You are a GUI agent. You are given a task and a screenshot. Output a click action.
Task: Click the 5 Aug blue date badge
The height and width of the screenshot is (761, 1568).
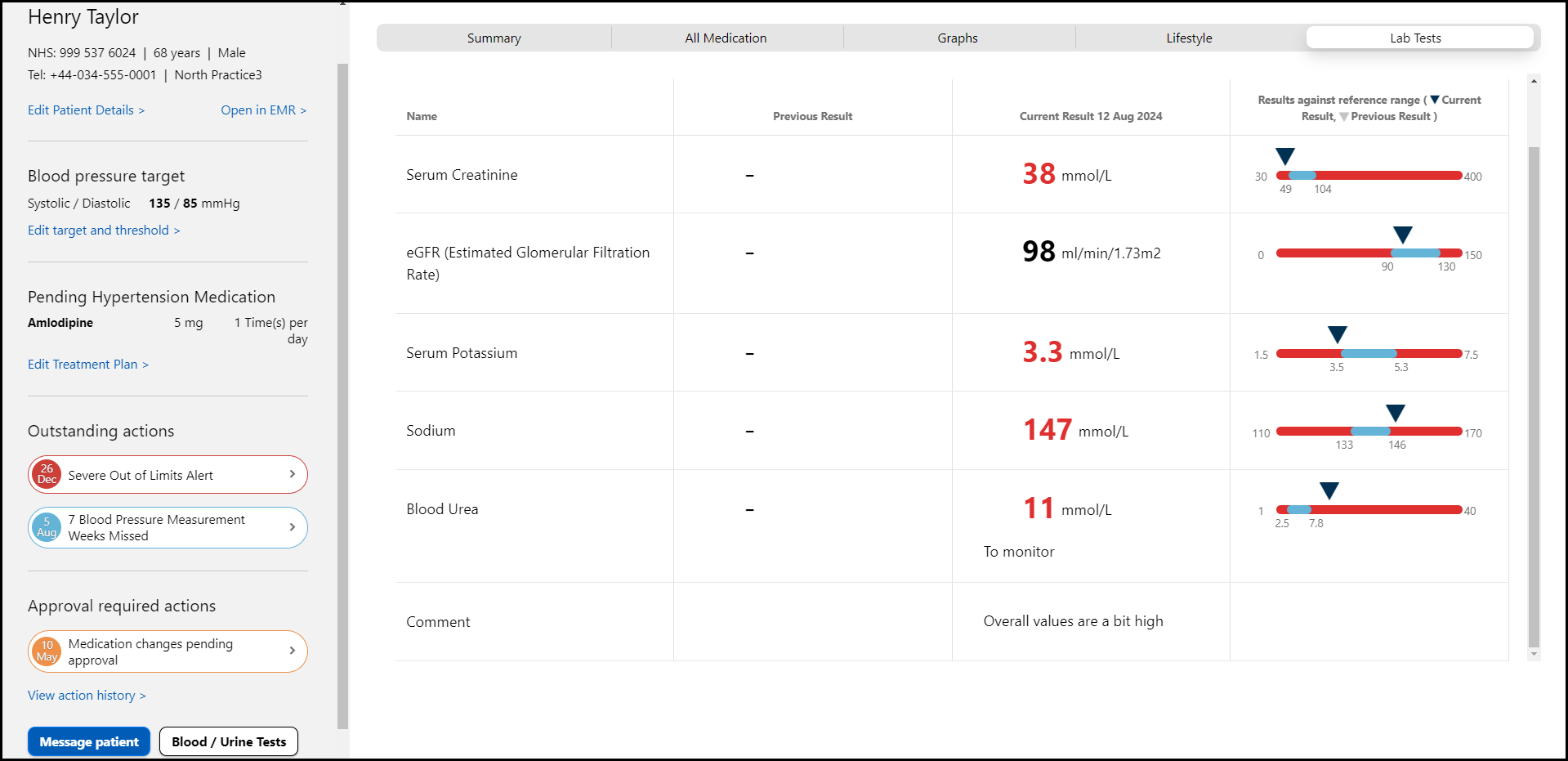pyautogui.click(x=47, y=527)
